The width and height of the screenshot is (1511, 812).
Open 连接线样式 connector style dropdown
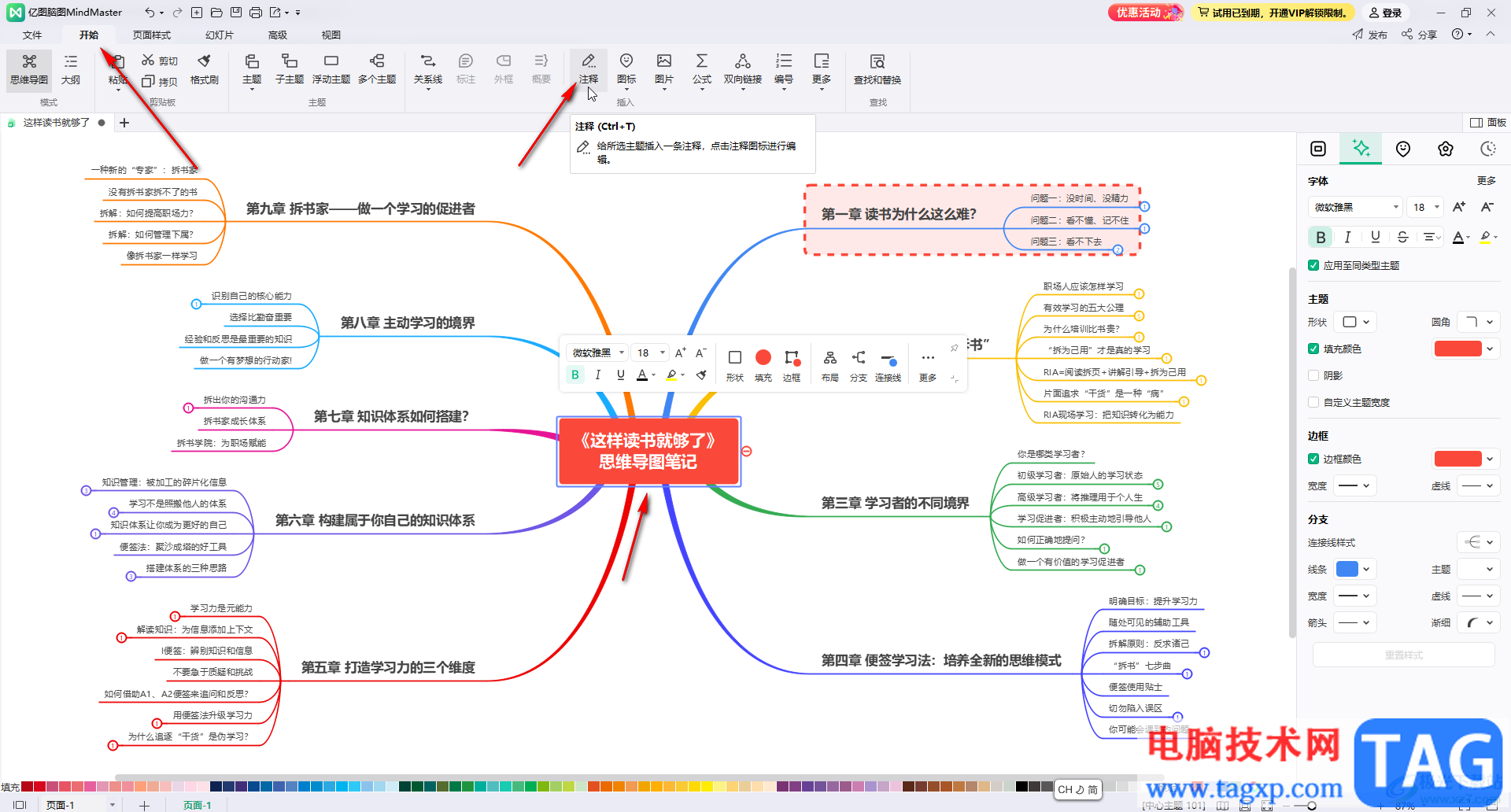[x=1479, y=542]
